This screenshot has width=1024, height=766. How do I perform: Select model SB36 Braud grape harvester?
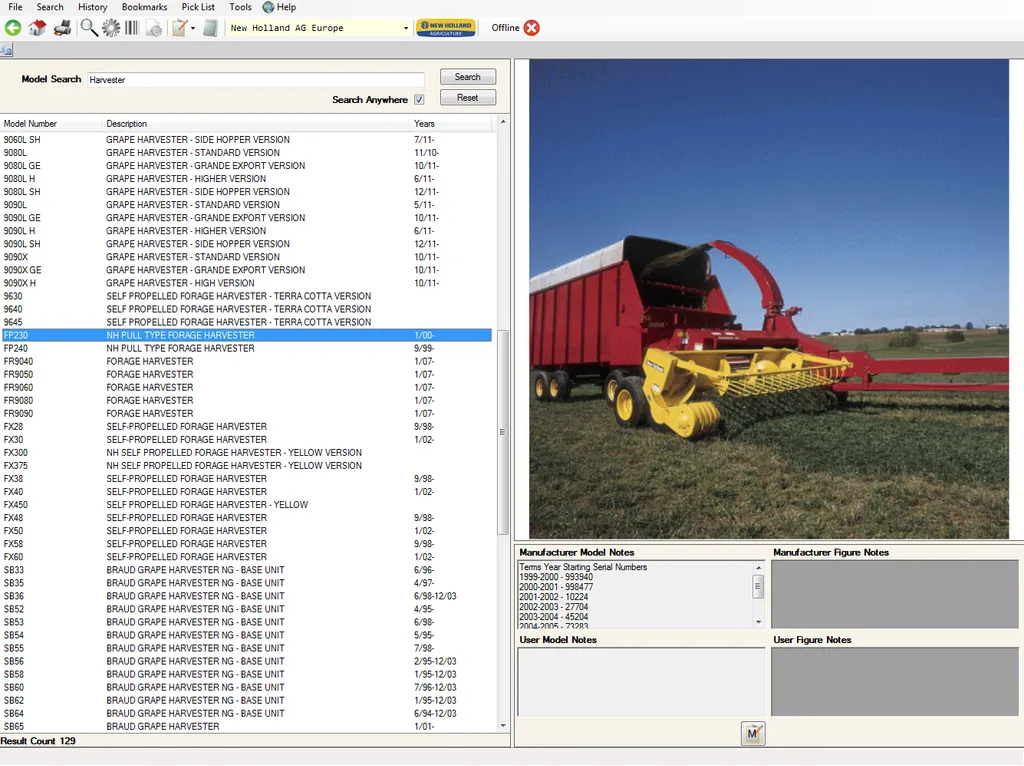246,596
